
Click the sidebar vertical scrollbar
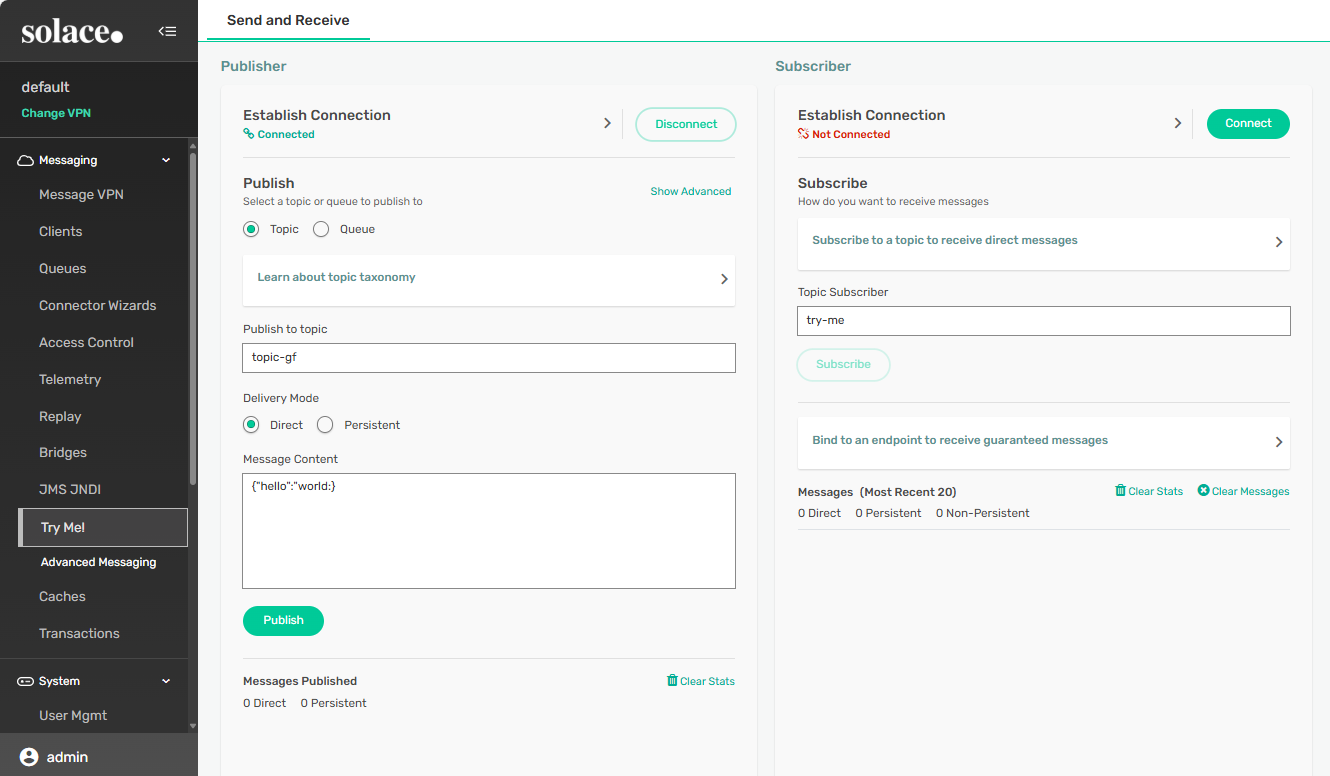click(192, 320)
